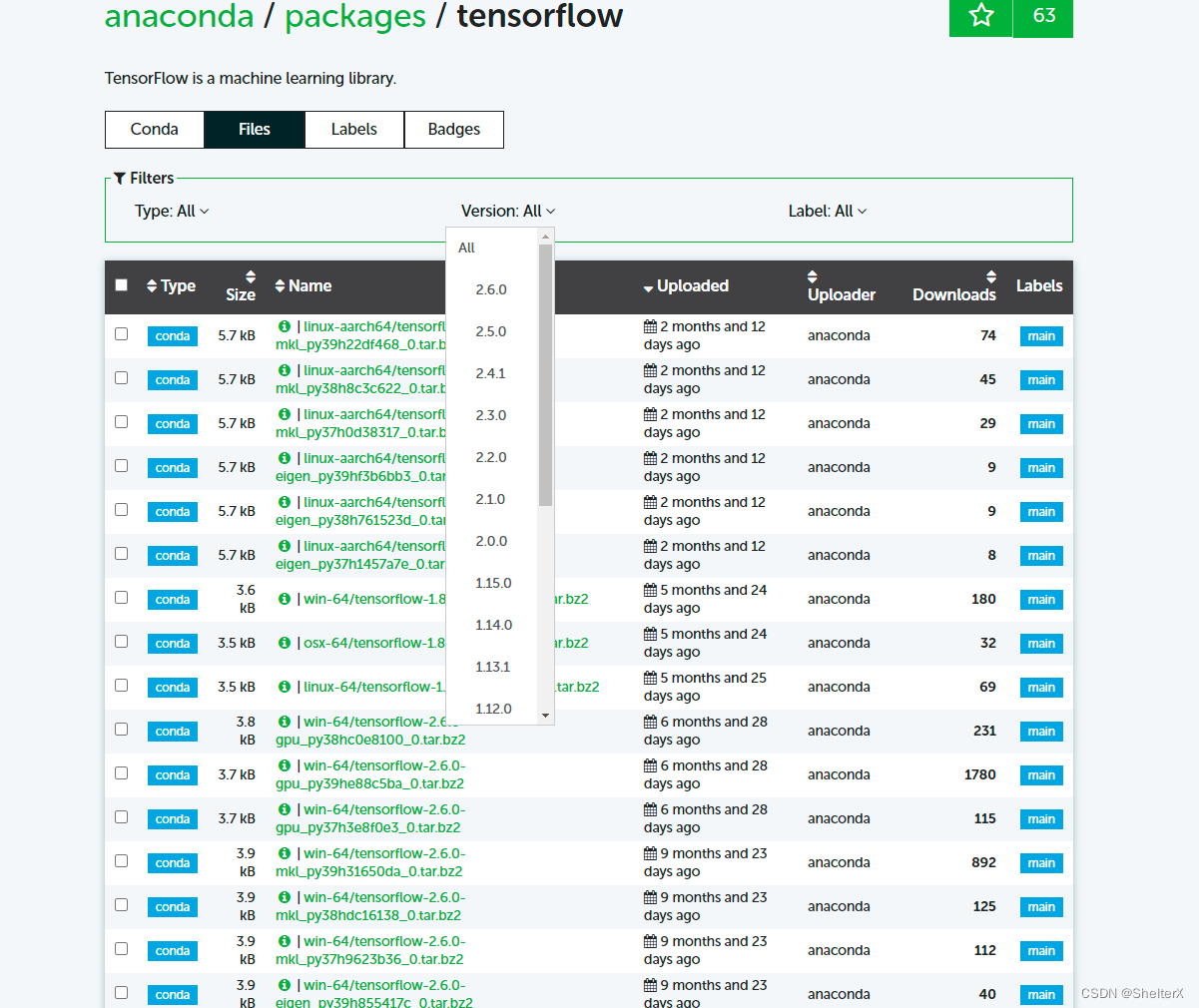The image size is (1199, 1008).
Task: Check the row with 45 downloads
Action: click(122, 377)
